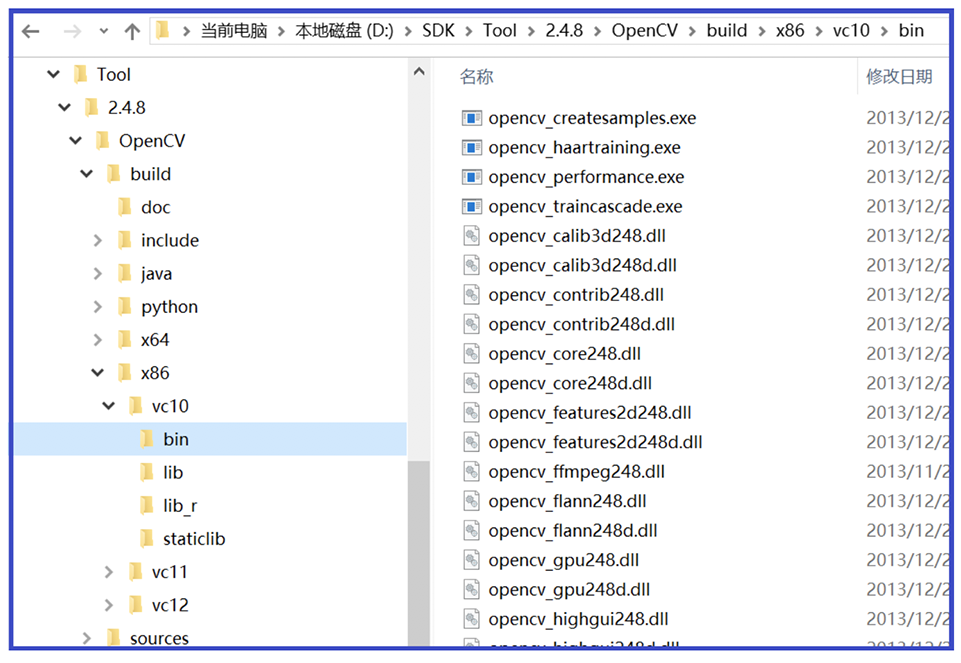Collapse the 2.4.8 folder in tree
The width and height of the screenshot is (961, 663).
pyautogui.click(x=65, y=108)
